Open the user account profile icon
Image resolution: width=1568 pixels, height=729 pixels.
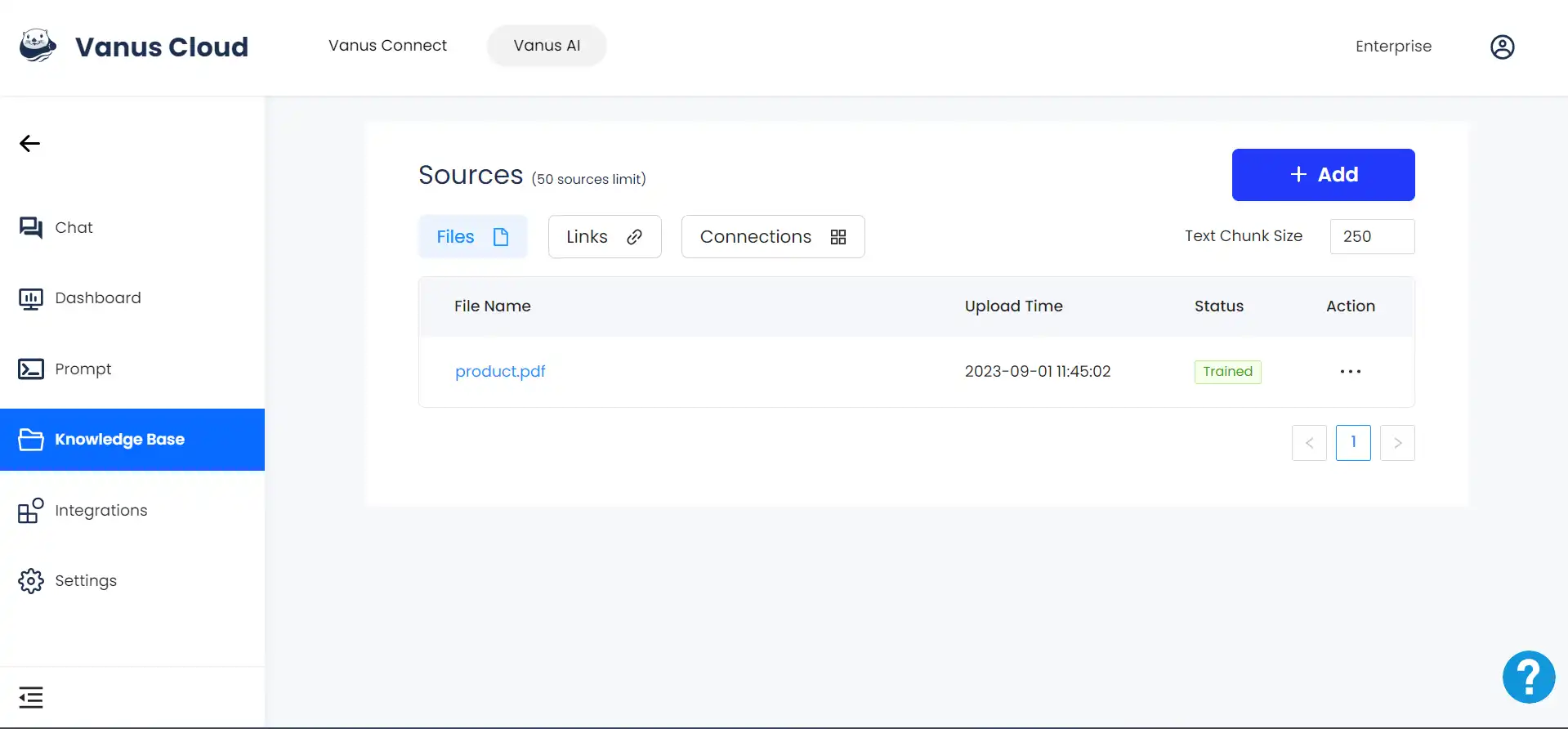pos(1502,47)
